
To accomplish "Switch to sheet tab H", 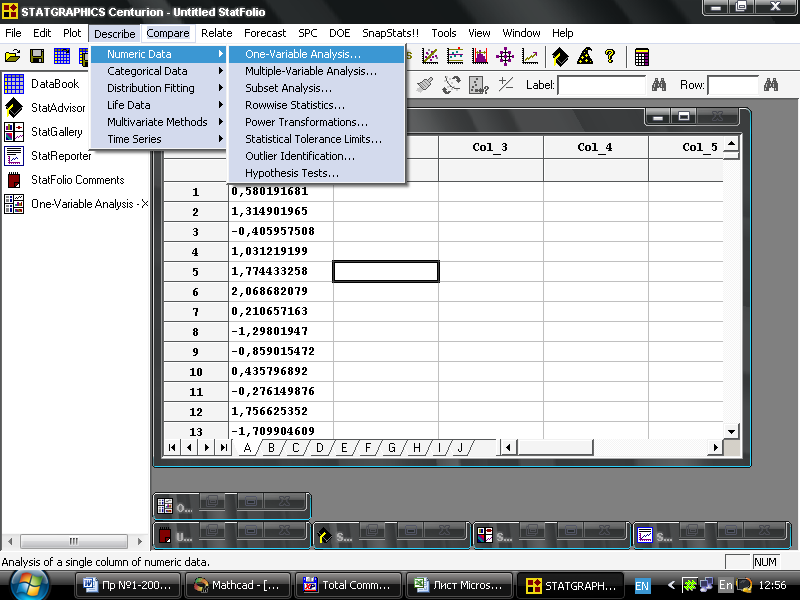I will [416, 447].
